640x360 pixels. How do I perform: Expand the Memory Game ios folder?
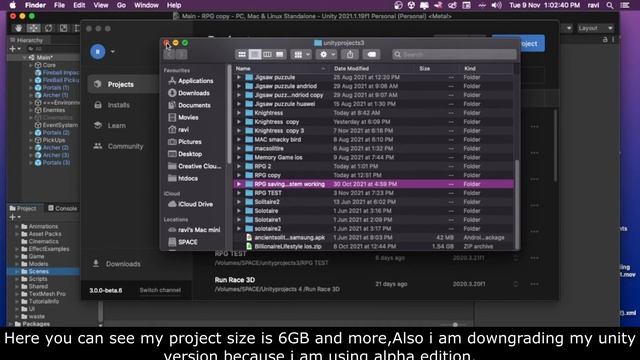pos(239,158)
